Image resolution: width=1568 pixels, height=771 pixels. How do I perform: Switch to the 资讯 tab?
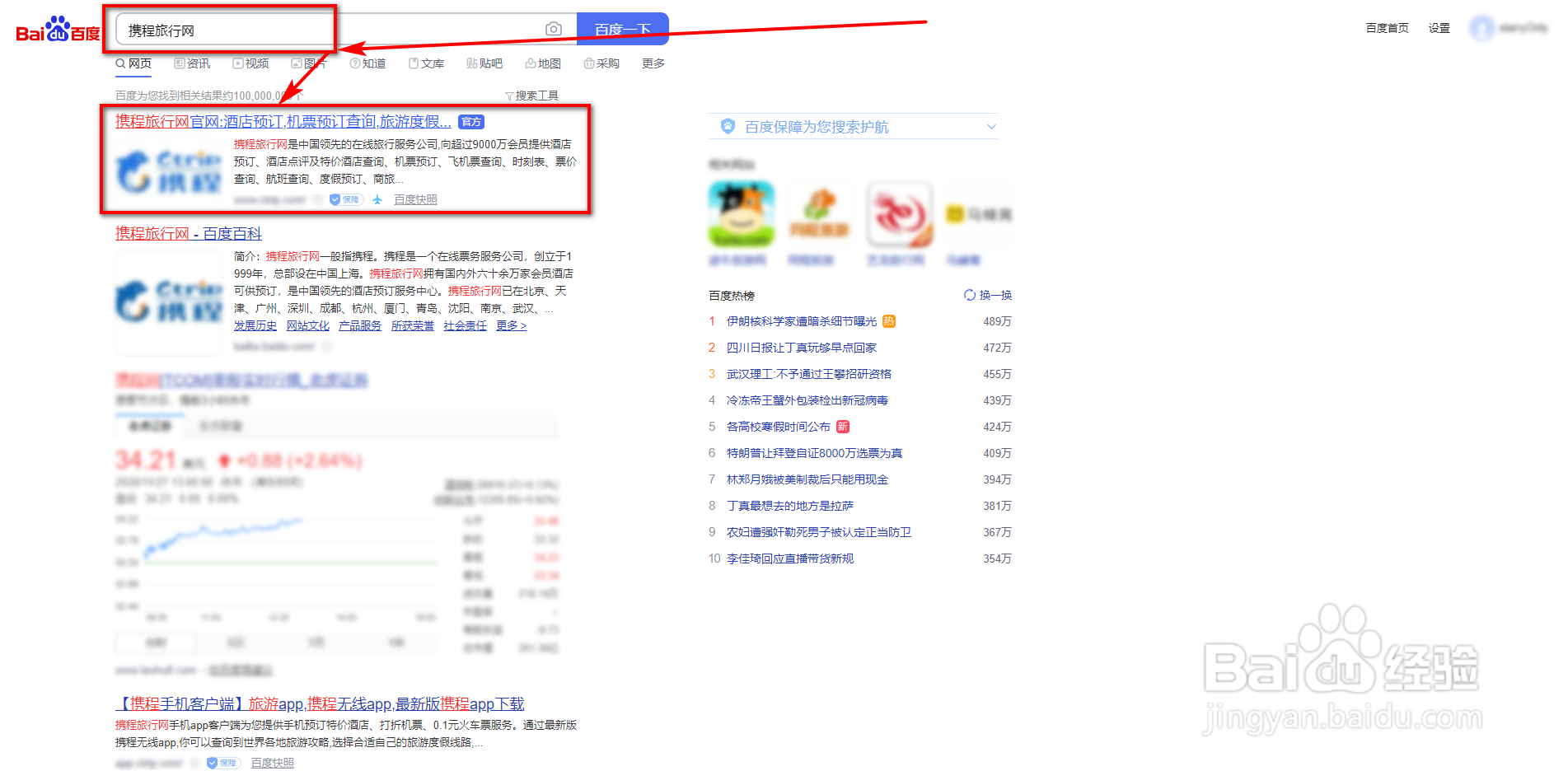(x=192, y=63)
